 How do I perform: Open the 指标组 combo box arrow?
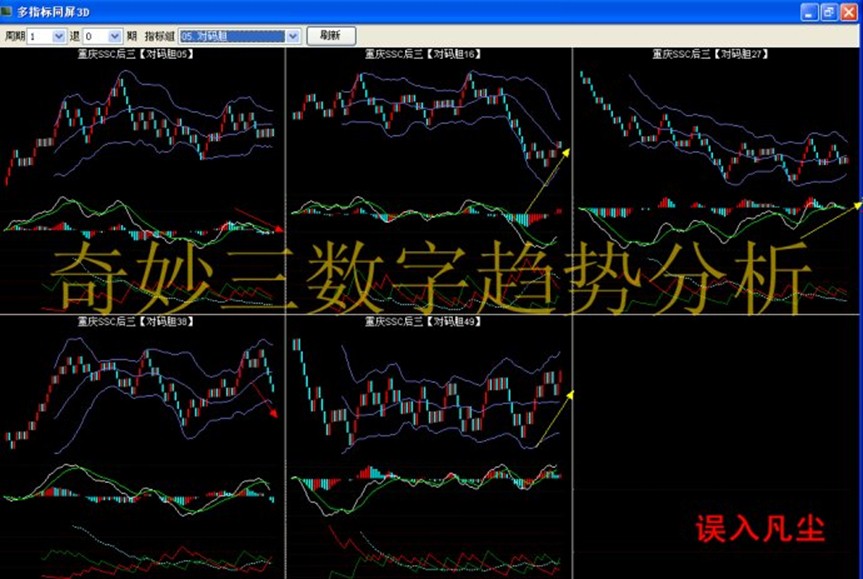[293, 36]
